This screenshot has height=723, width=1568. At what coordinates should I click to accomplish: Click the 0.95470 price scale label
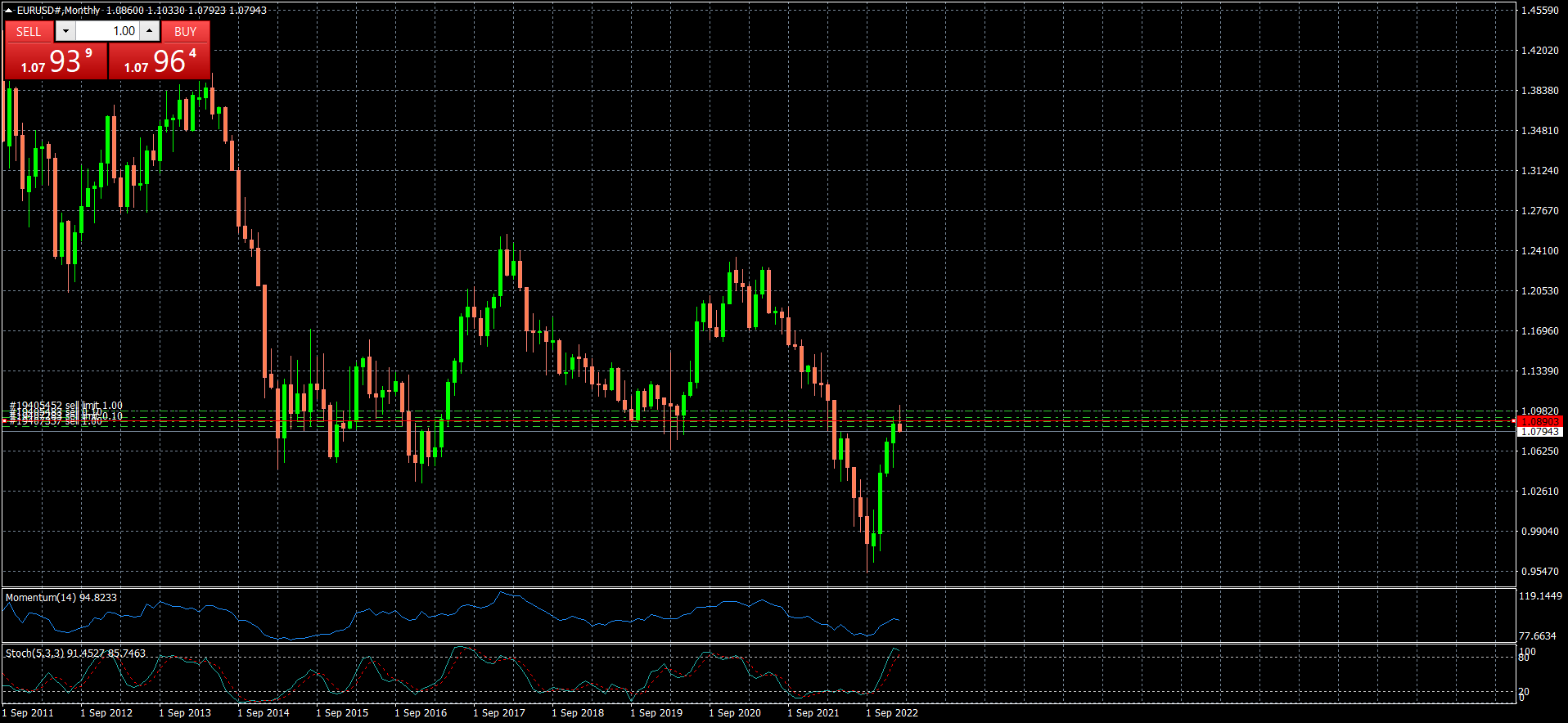click(1539, 572)
